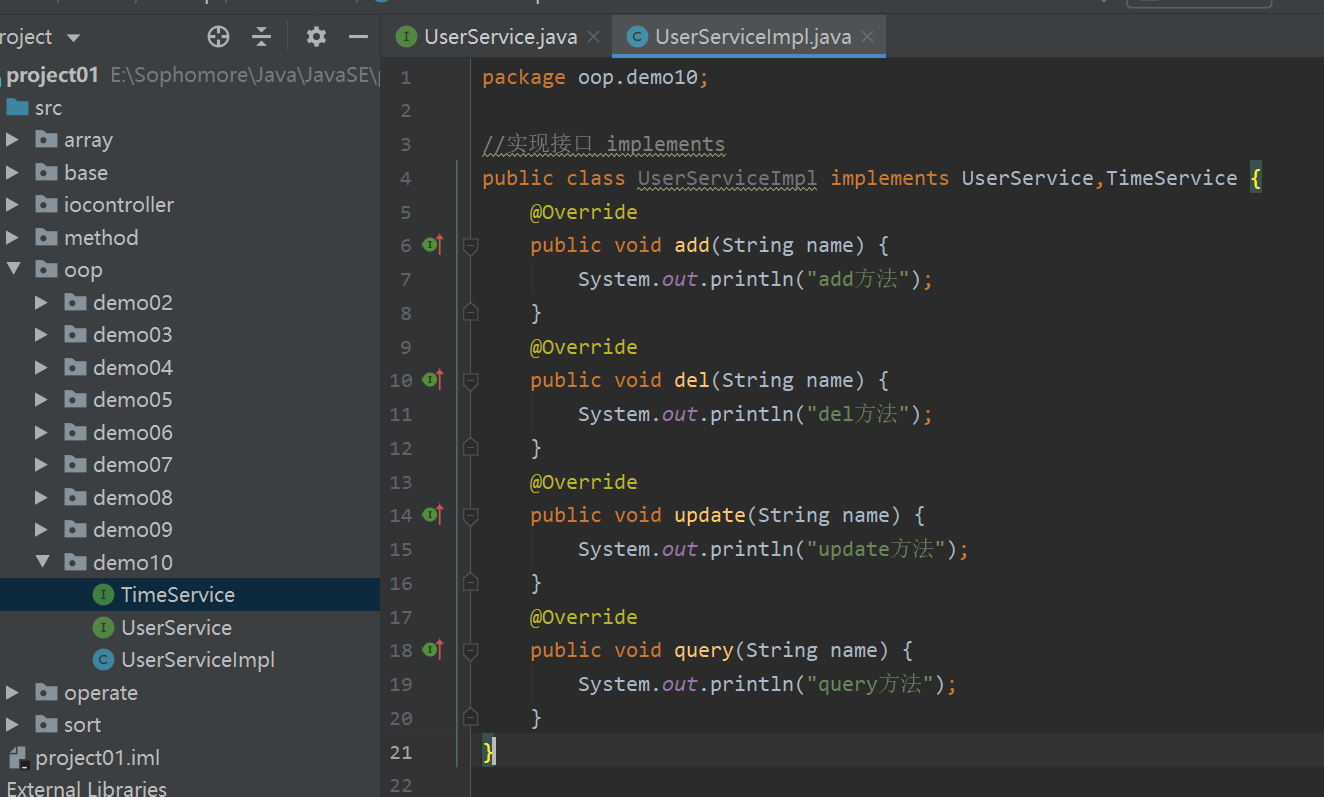Open the Project view type dropdown
Viewport: 1324px width, 797px height.
73,38
